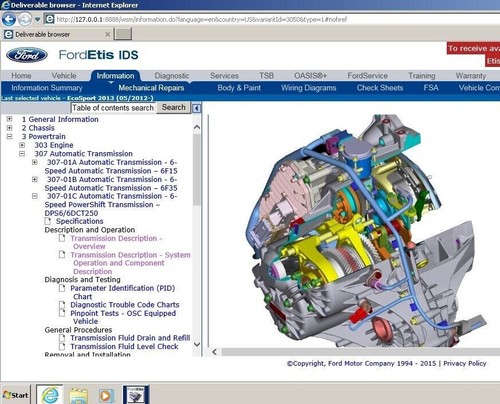The width and height of the screenshot is (500, 404).
Task: Collapse 307 Automatic Transmission node
Action: pyautogui.click(x=22, y=154)
